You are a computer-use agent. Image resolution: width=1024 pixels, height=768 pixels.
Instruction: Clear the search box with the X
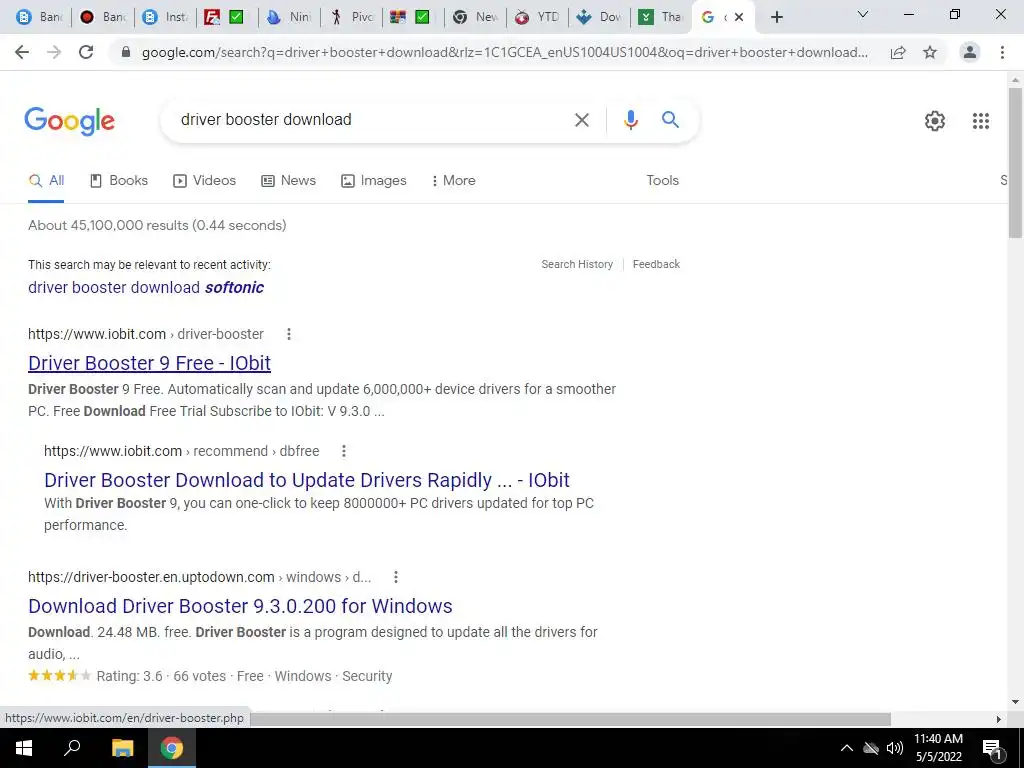tap(581, 120)
